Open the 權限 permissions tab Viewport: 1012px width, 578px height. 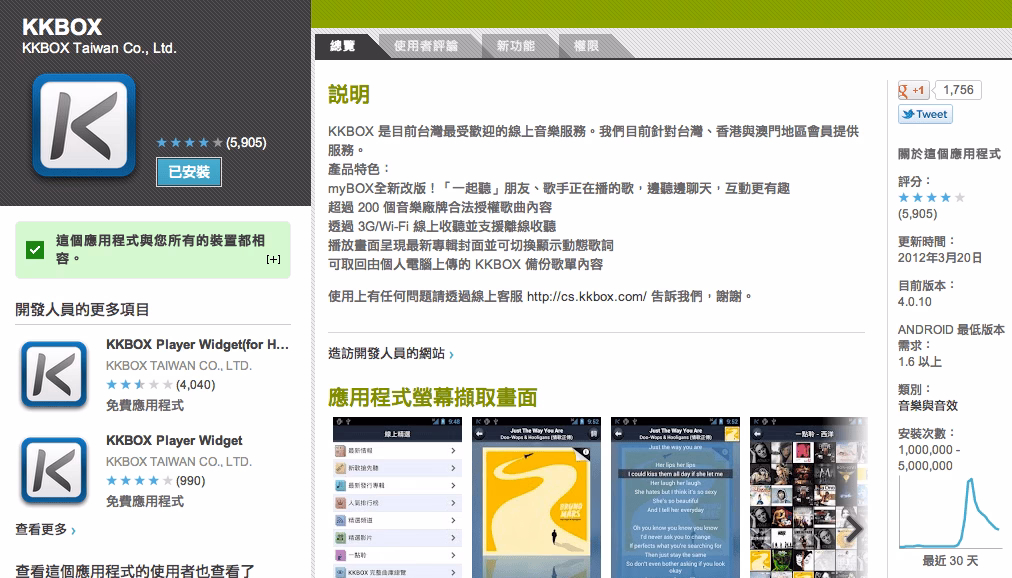point(587,46)
